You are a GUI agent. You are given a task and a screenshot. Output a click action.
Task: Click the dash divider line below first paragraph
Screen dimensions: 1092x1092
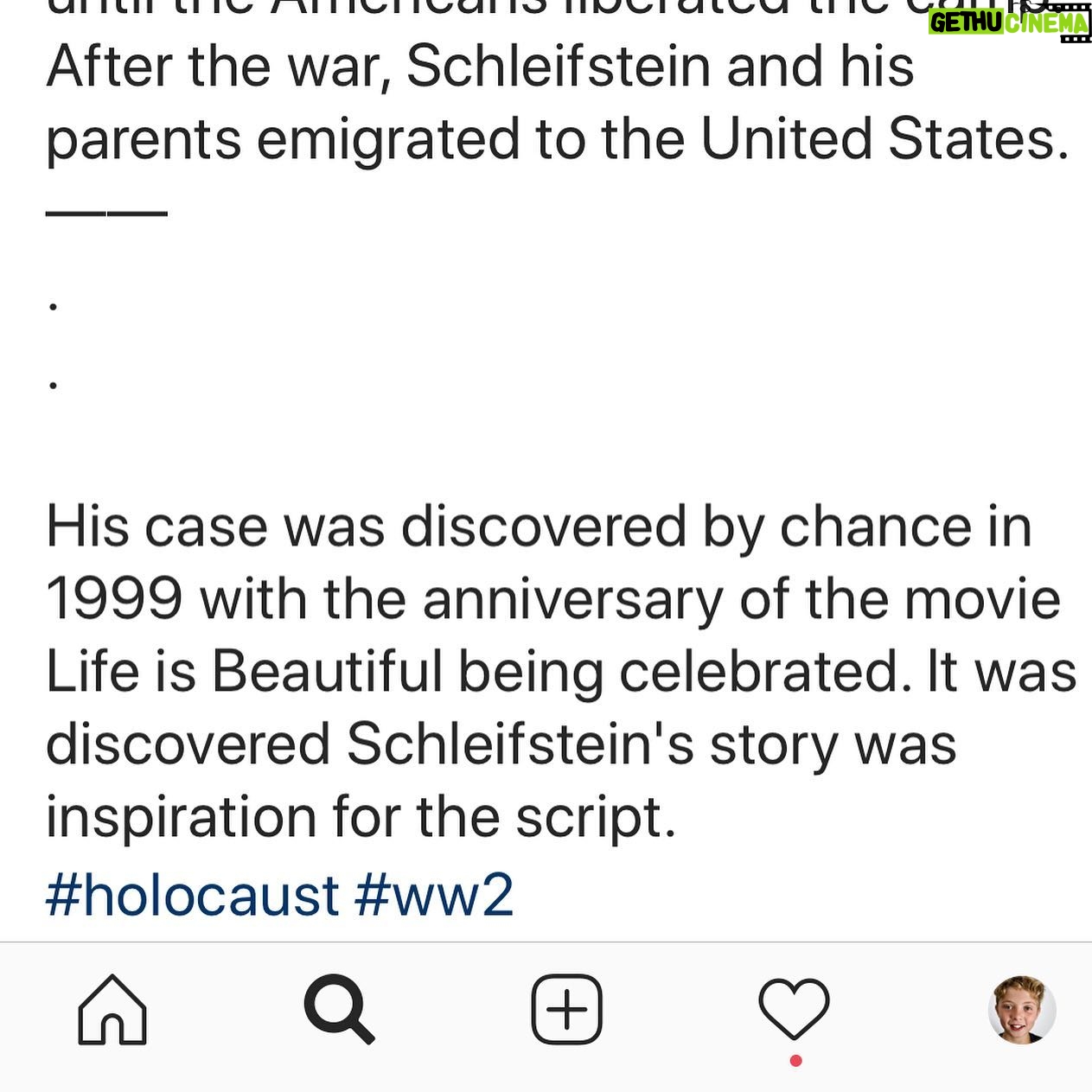click(x=106, y=212)
